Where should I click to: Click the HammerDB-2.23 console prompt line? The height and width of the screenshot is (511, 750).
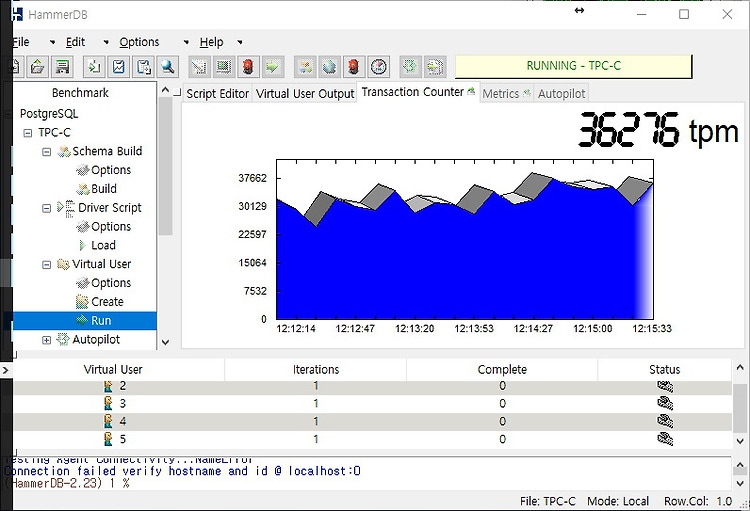click(67, 483)
